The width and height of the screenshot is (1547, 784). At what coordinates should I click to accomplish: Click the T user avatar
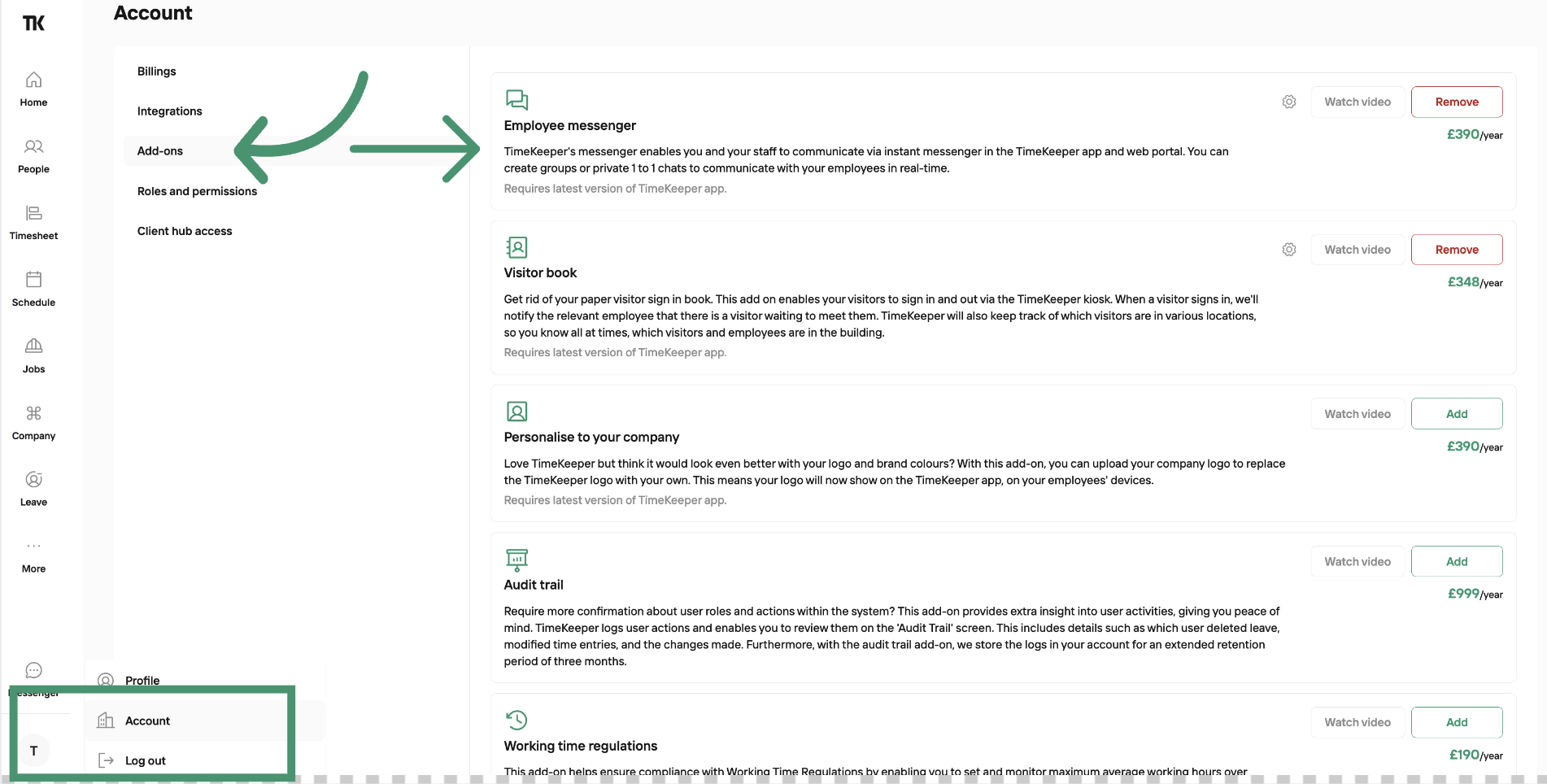tap(33, 751)
